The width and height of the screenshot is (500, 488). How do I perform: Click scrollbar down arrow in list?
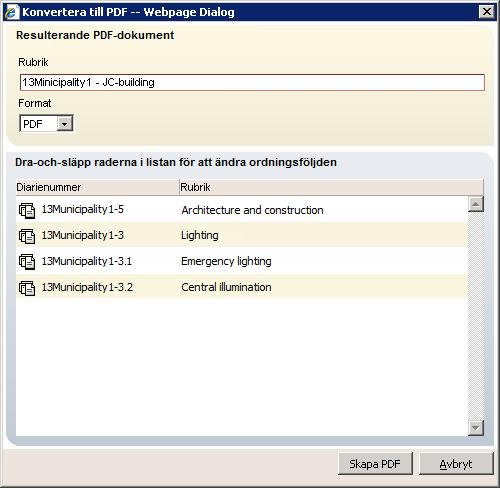pyautogui.click(x=476, y=428)
